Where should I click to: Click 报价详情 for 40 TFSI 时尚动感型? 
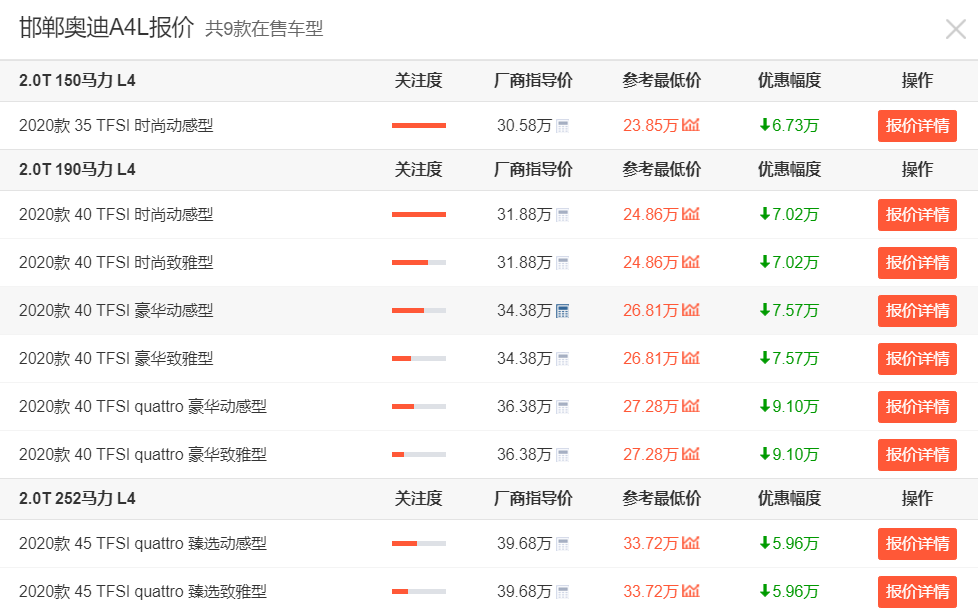(x=917, y=215)
